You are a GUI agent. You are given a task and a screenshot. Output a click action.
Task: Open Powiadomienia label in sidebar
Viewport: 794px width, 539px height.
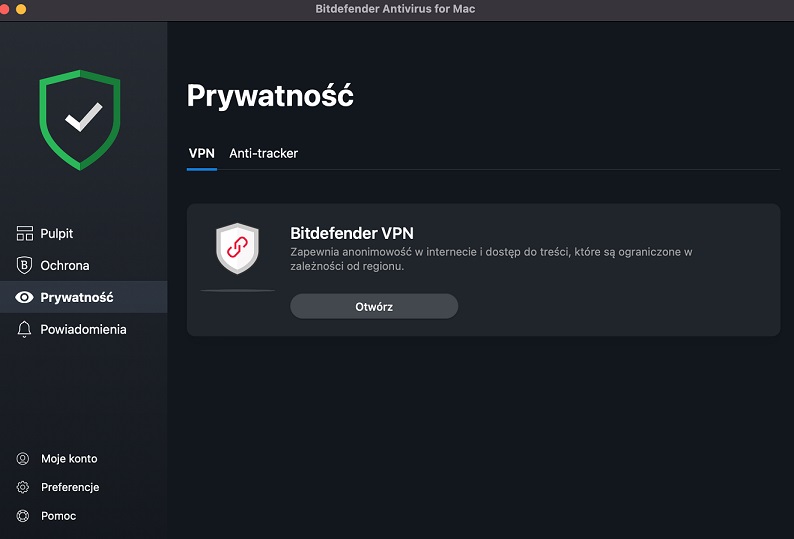click(84, 329)
